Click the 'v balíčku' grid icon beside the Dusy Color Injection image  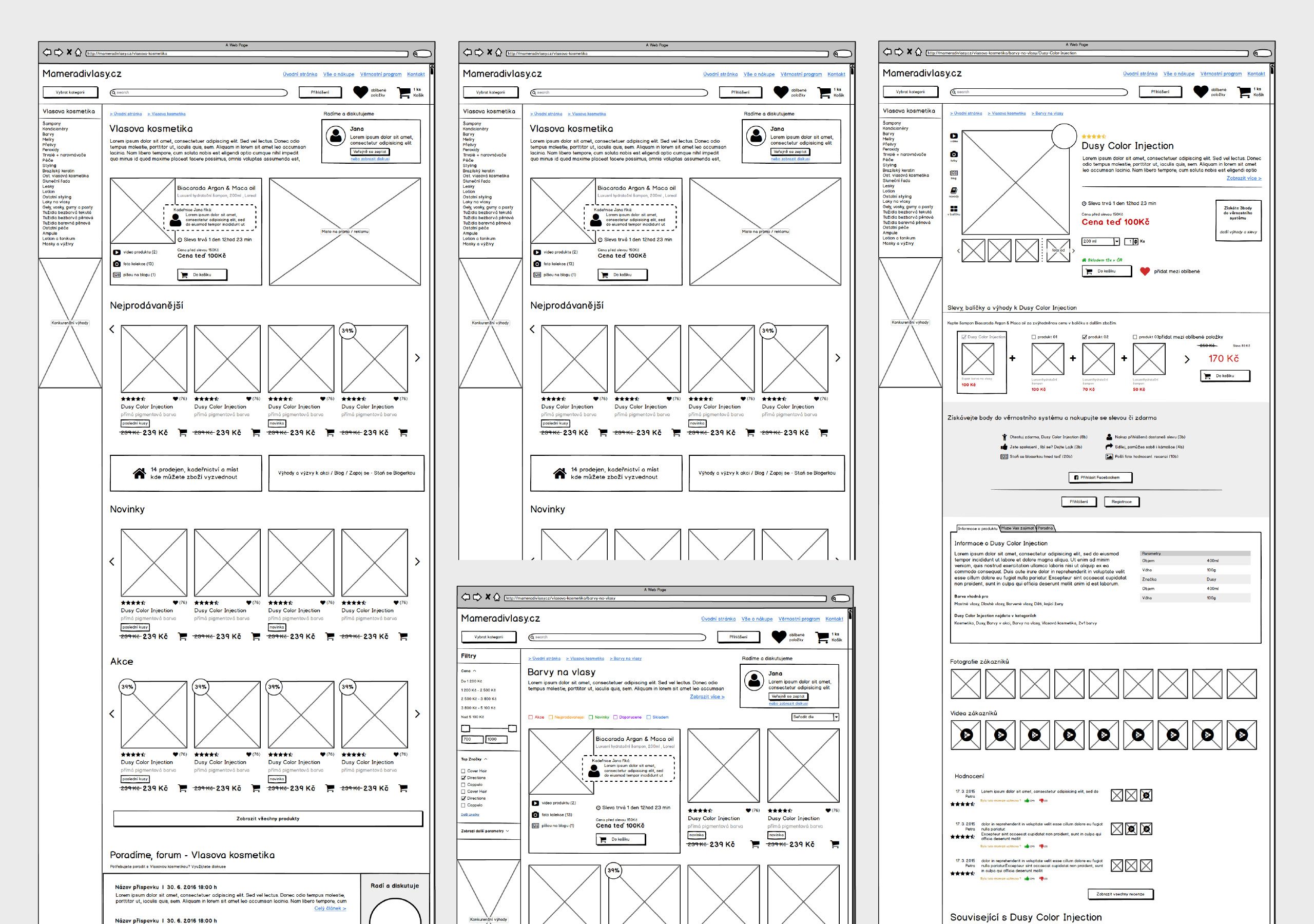point(954,209)
